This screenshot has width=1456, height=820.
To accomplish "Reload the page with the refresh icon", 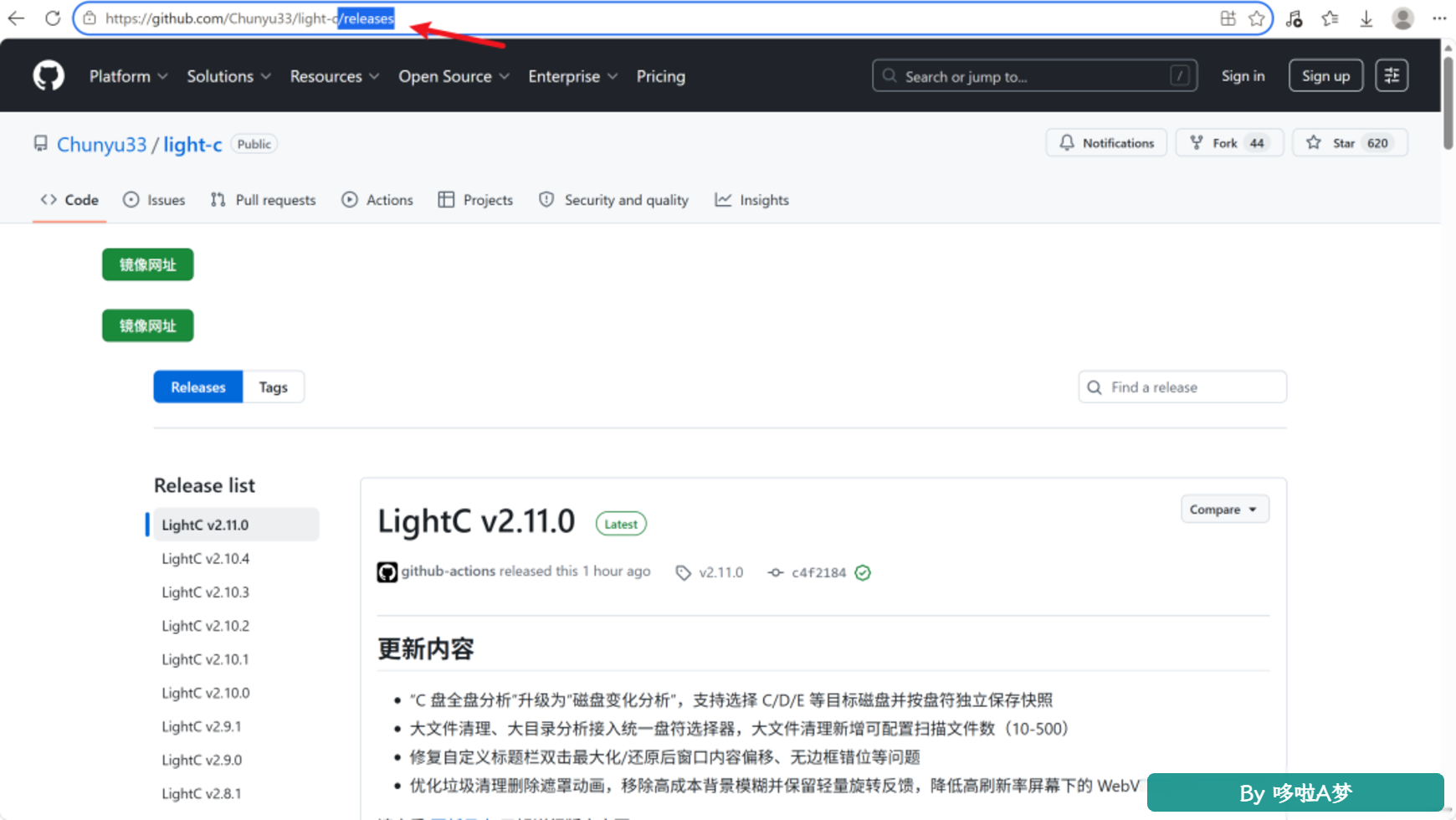I will tap(53, 18).
